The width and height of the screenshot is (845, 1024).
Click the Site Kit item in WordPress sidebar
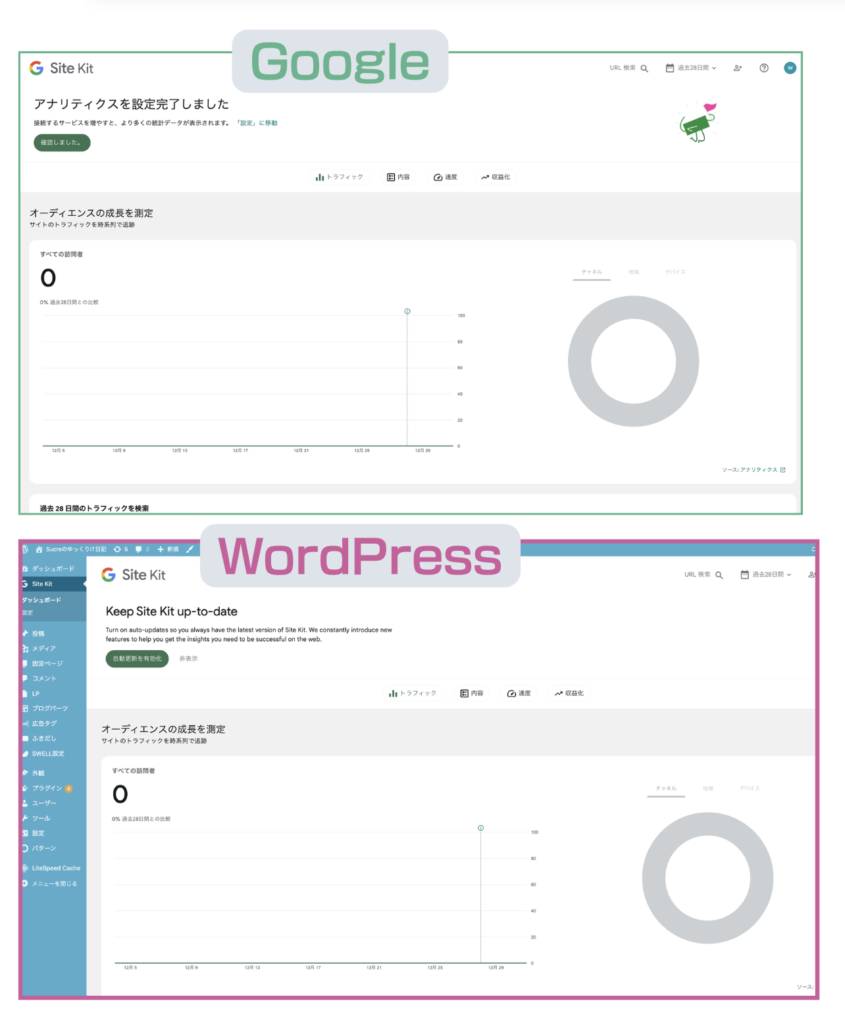[x=42, y=583]
